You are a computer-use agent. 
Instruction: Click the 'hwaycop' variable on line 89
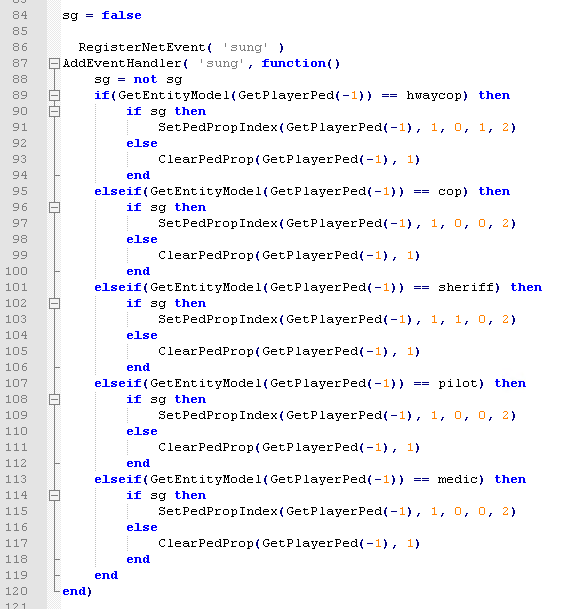tap(434, 96)
